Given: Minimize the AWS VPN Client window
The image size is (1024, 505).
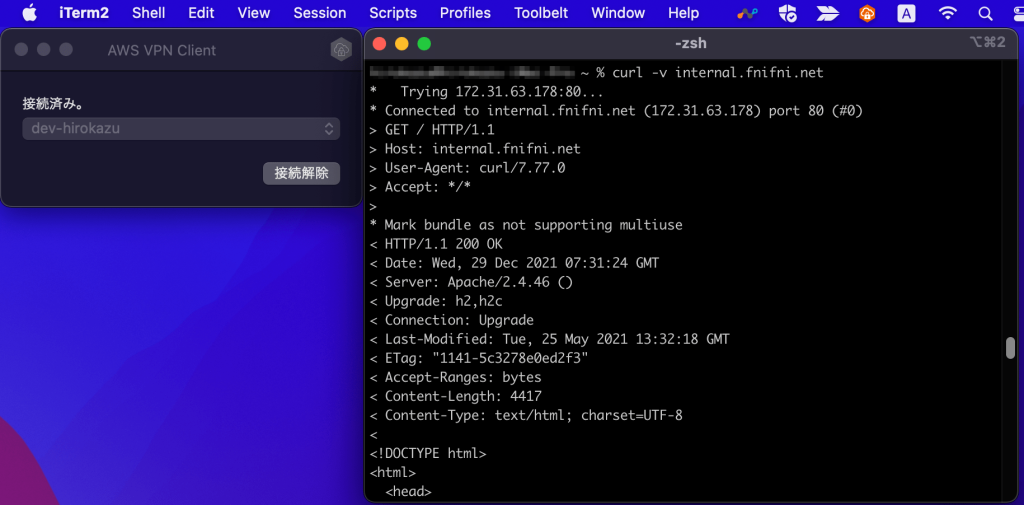Looking at the screenshot, I should pos(44,50).
